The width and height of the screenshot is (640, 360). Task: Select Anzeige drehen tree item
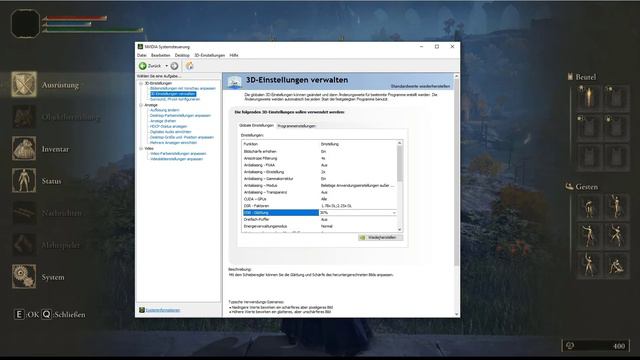(x=163, y=121)
